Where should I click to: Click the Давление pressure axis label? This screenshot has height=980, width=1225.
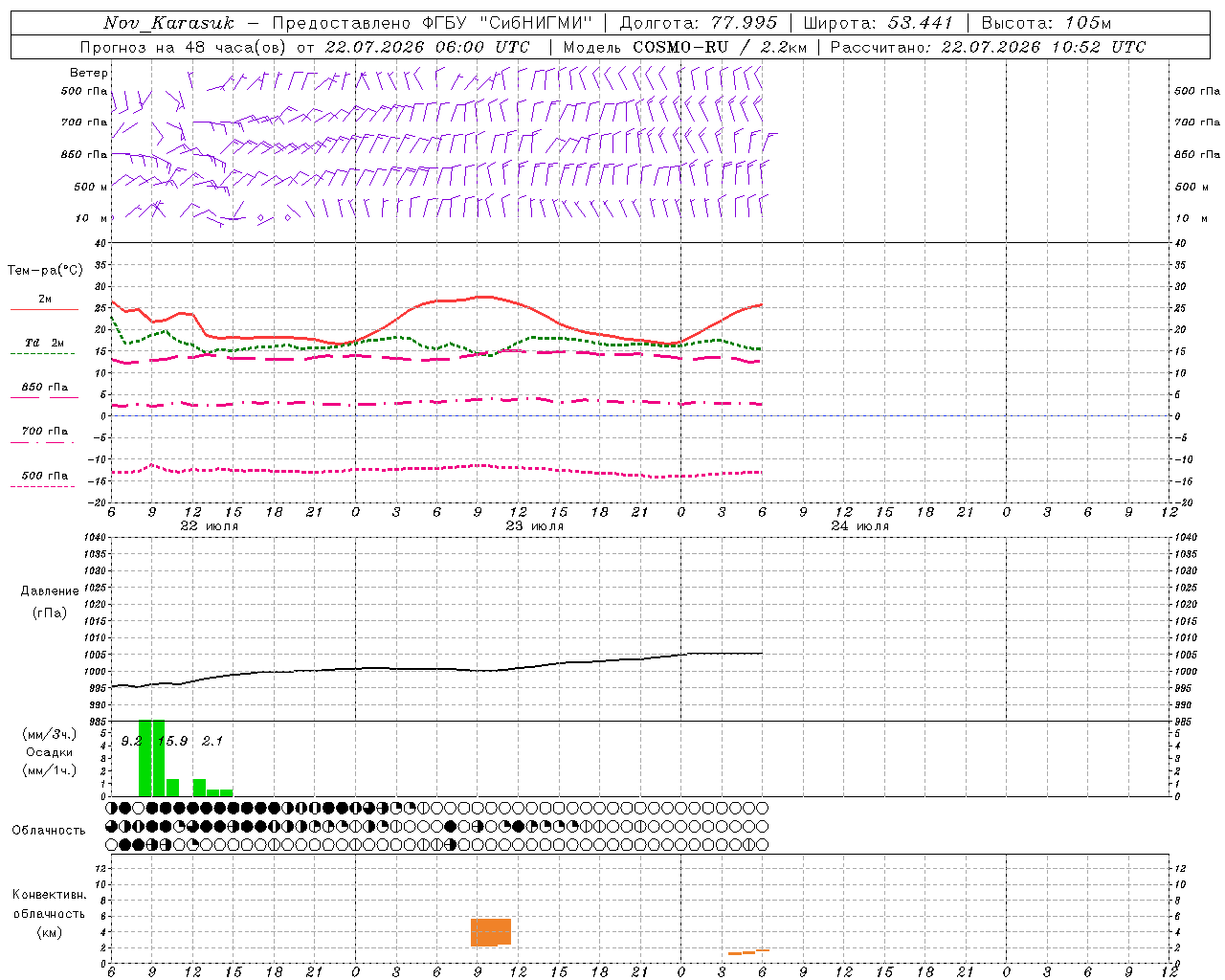pyautogui.click(x=50, y=591)
